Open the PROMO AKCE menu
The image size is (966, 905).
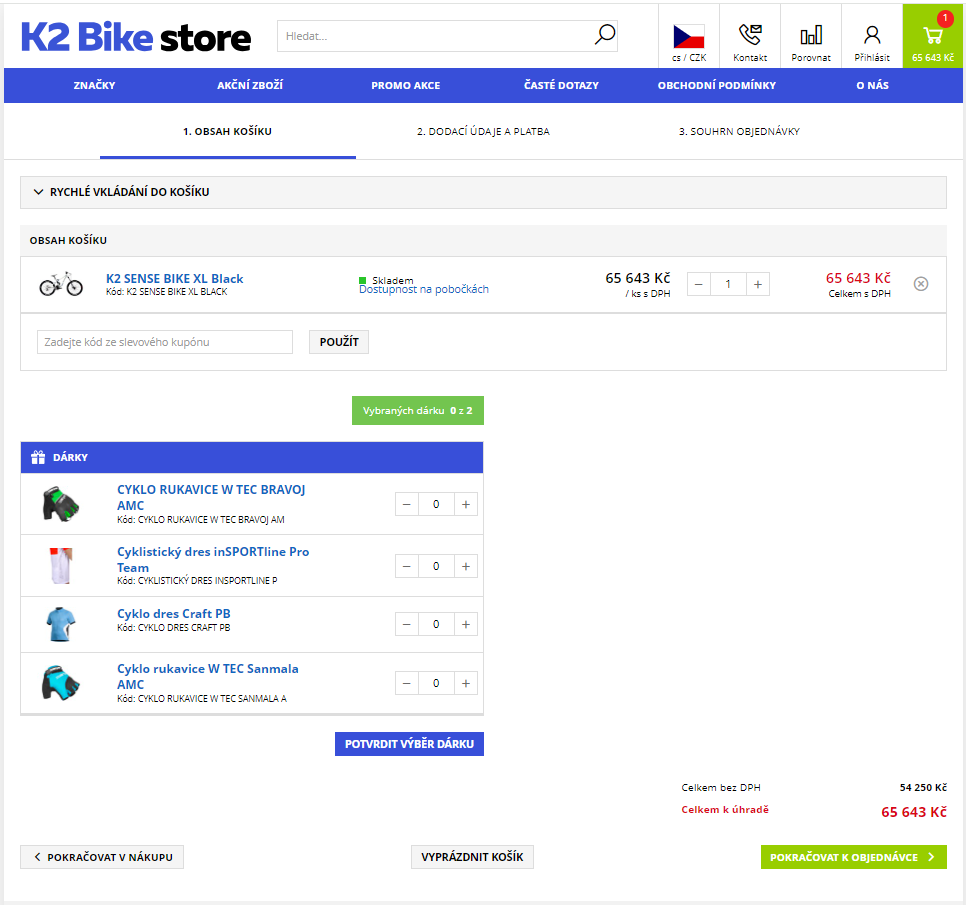[405, 85]
